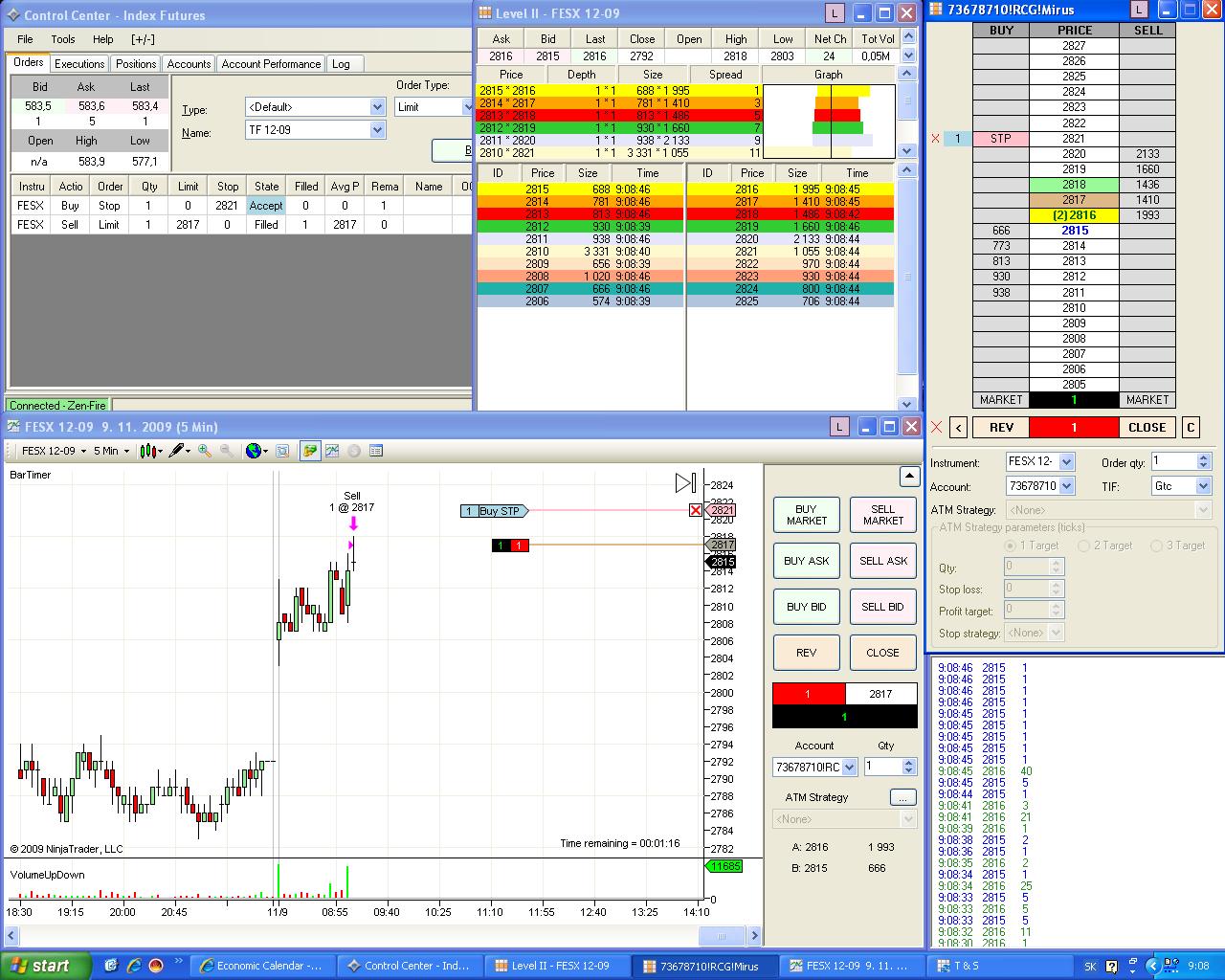Click the data box magnifier icon
Screen dimensions: 1225x980
click(282, 451)
